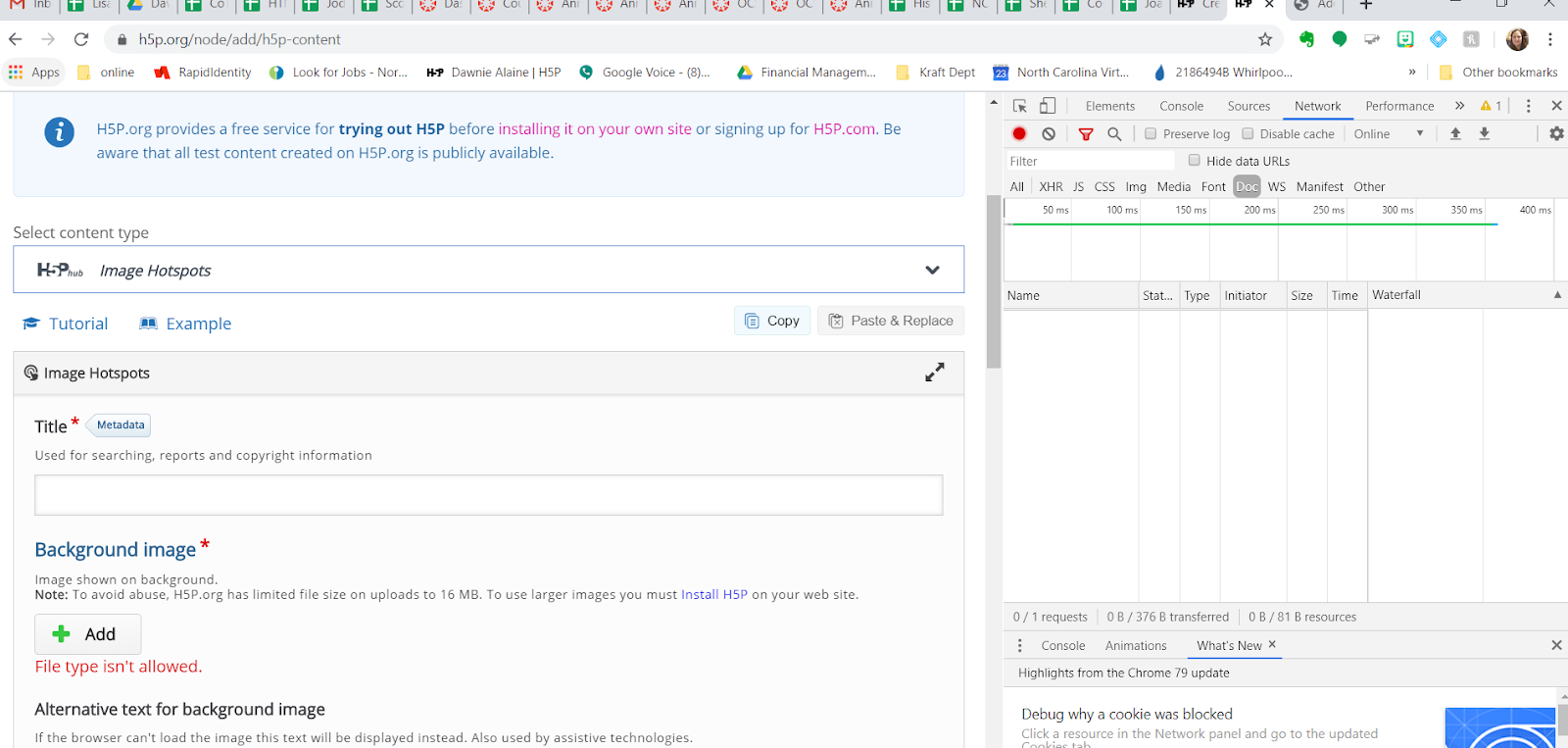1568x748 pixels.
Task: Open the Example link
Action: coord(185,324)
